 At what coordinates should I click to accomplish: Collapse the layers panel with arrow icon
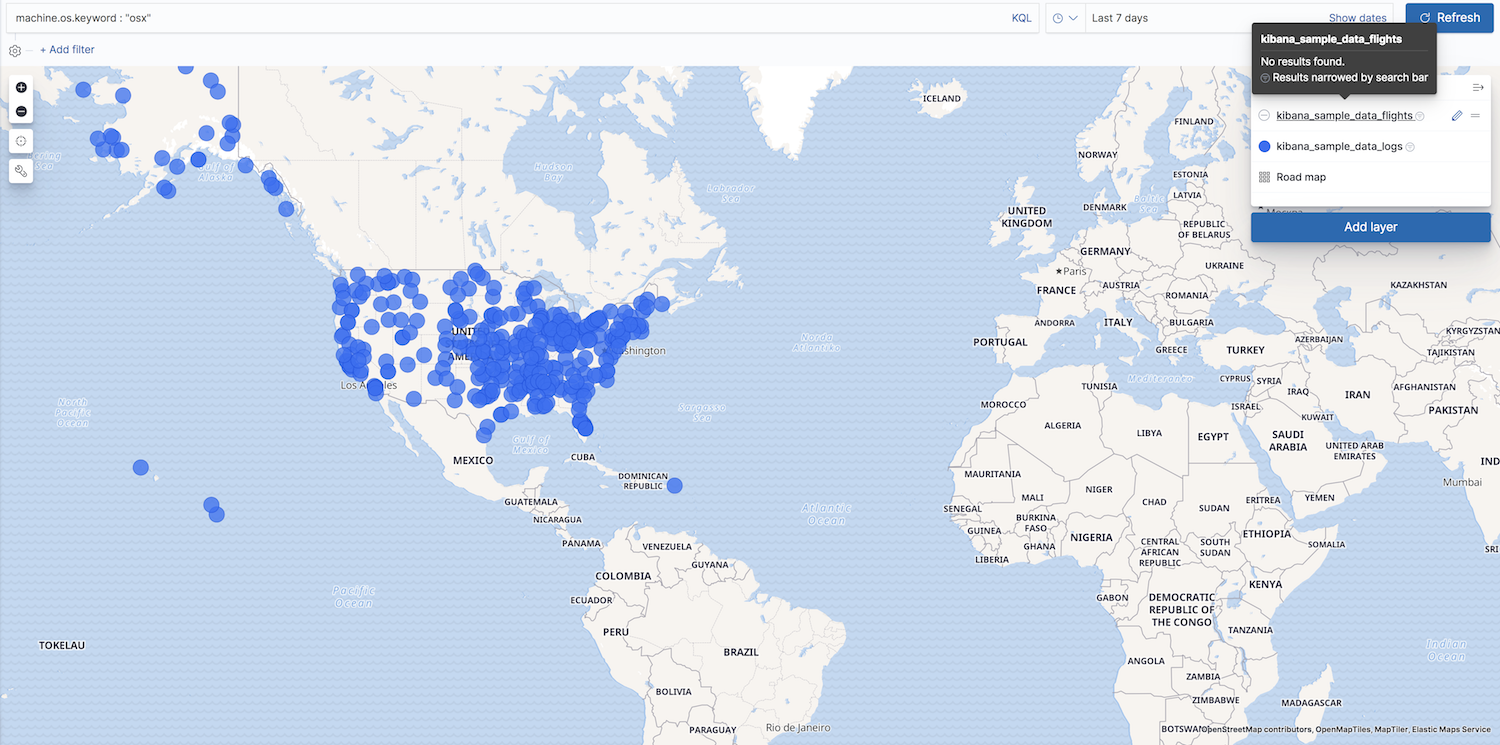coord(1478,88)
